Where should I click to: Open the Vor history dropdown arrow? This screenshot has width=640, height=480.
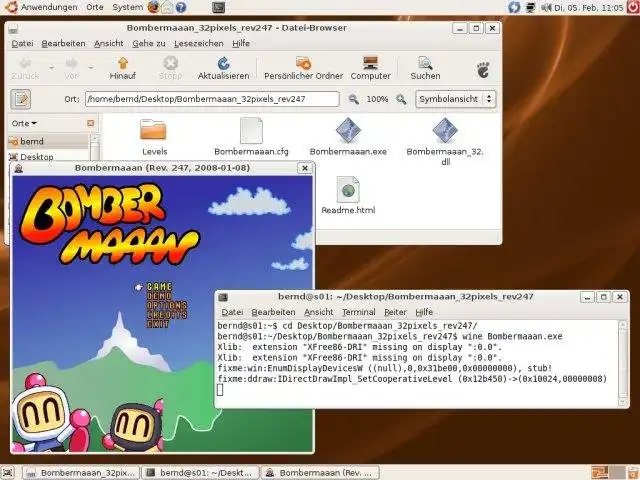pos(91,68)
